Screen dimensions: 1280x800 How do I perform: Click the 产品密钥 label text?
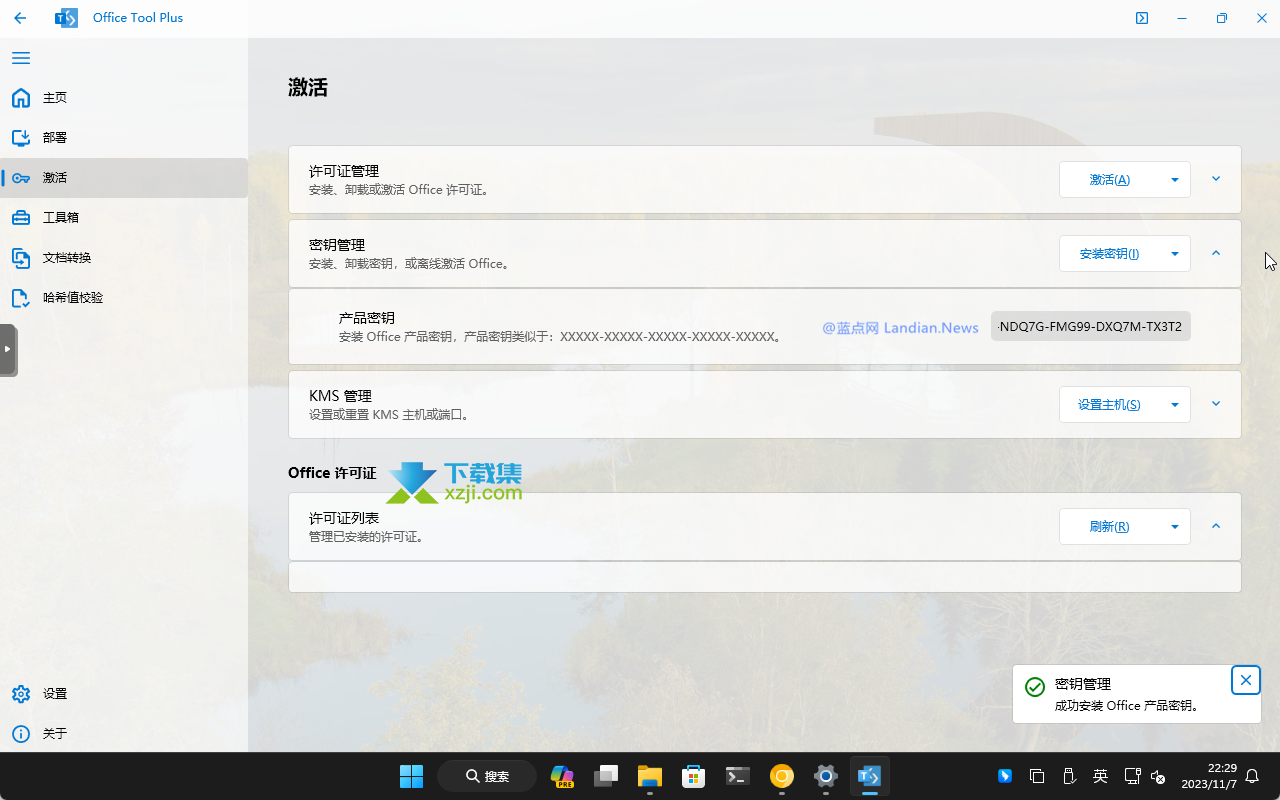tap(367, 318)
